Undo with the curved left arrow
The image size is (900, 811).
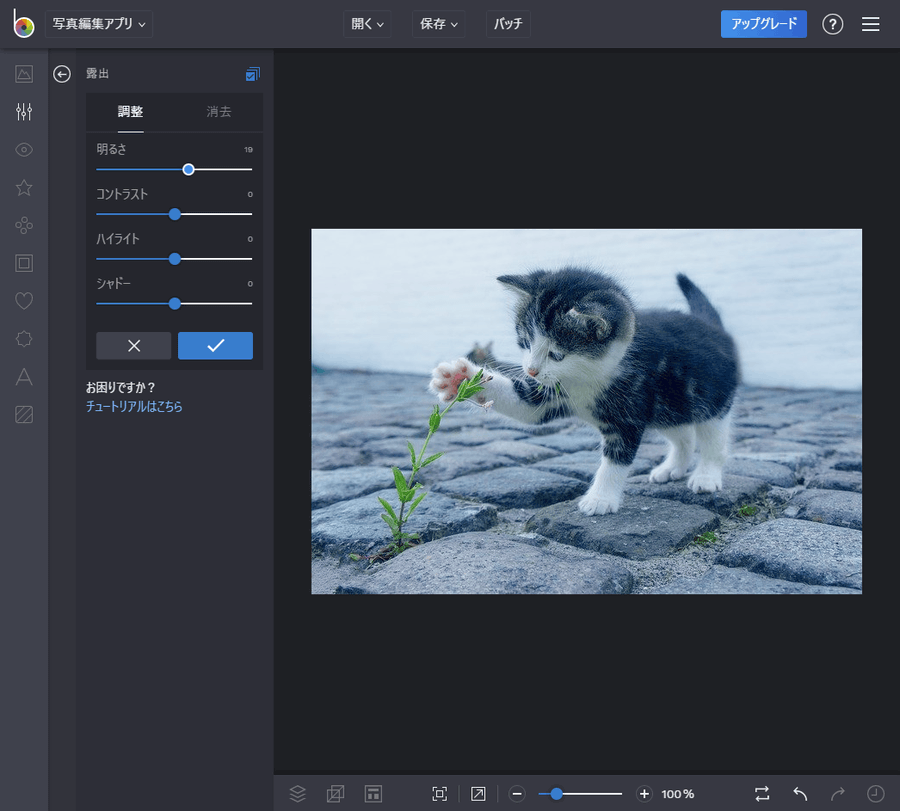click(x=800, y=794)
